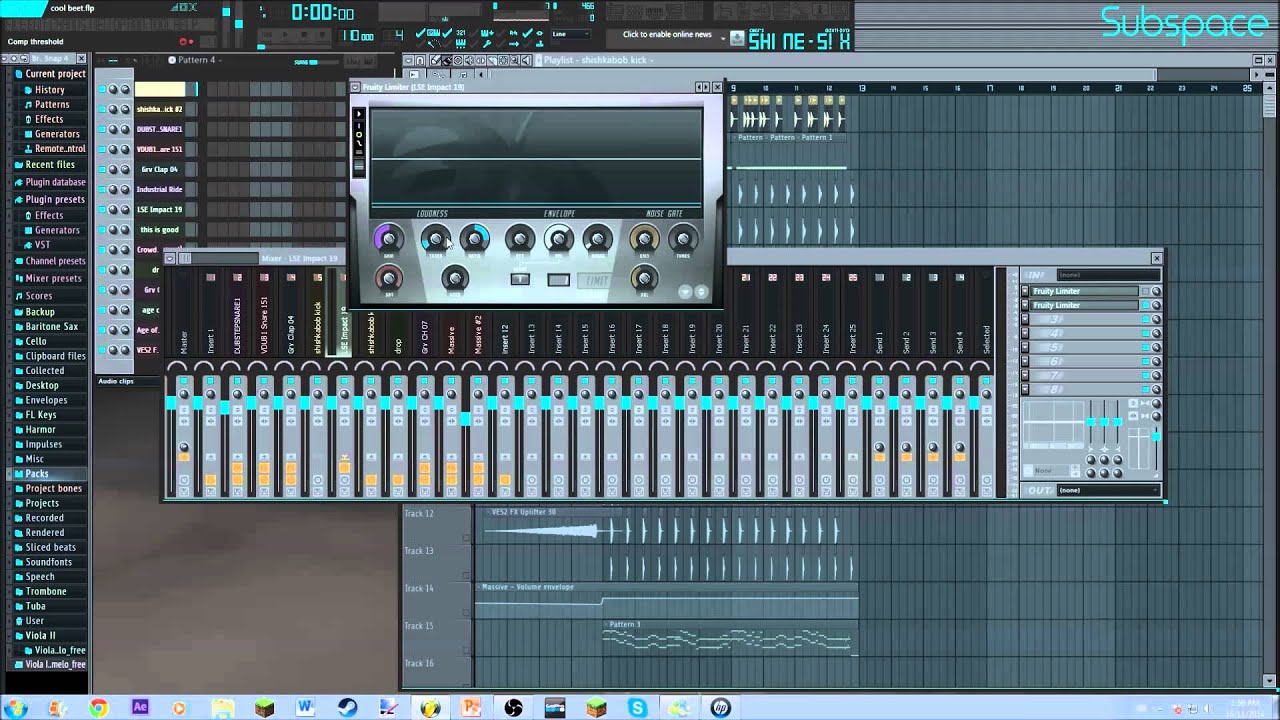1280x720 pixels.
Task: Click to enable online news panel
Action: coord(667,35)
